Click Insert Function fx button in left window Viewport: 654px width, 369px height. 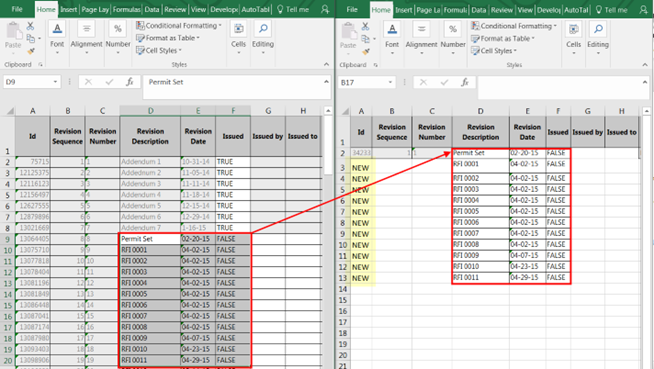click(x=130, y=82)
